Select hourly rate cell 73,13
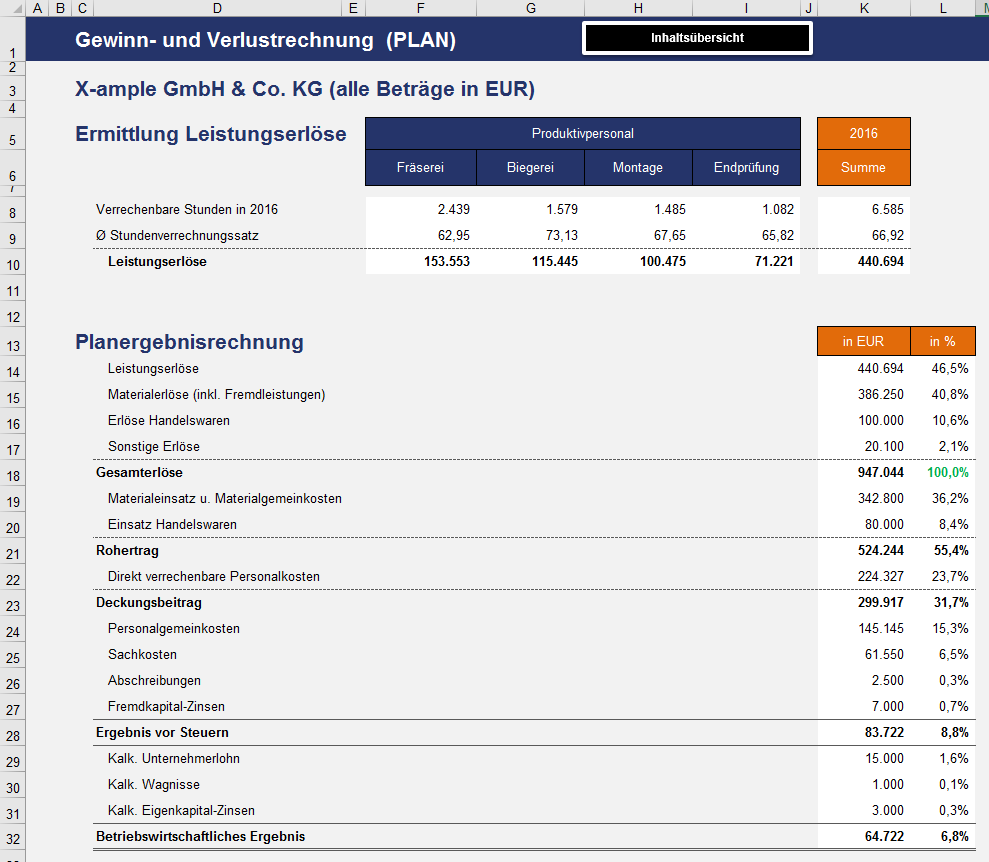Viewport: 989px width, 862px height. (x=530, y=235)
